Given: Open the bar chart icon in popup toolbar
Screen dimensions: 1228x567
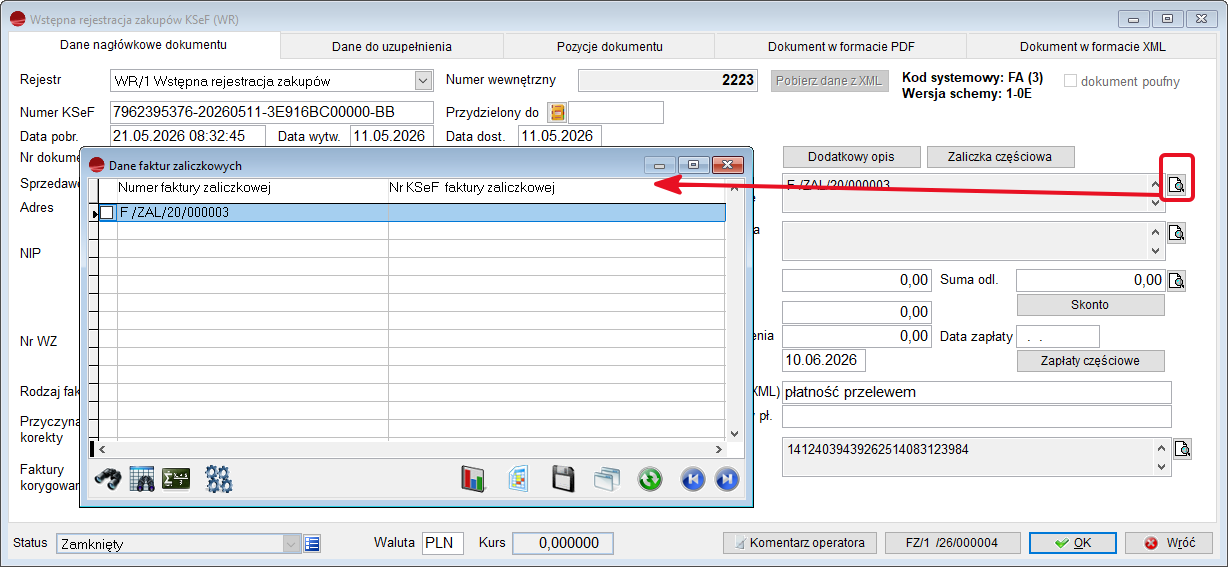Looking at the screenshot, I should 473,478.
